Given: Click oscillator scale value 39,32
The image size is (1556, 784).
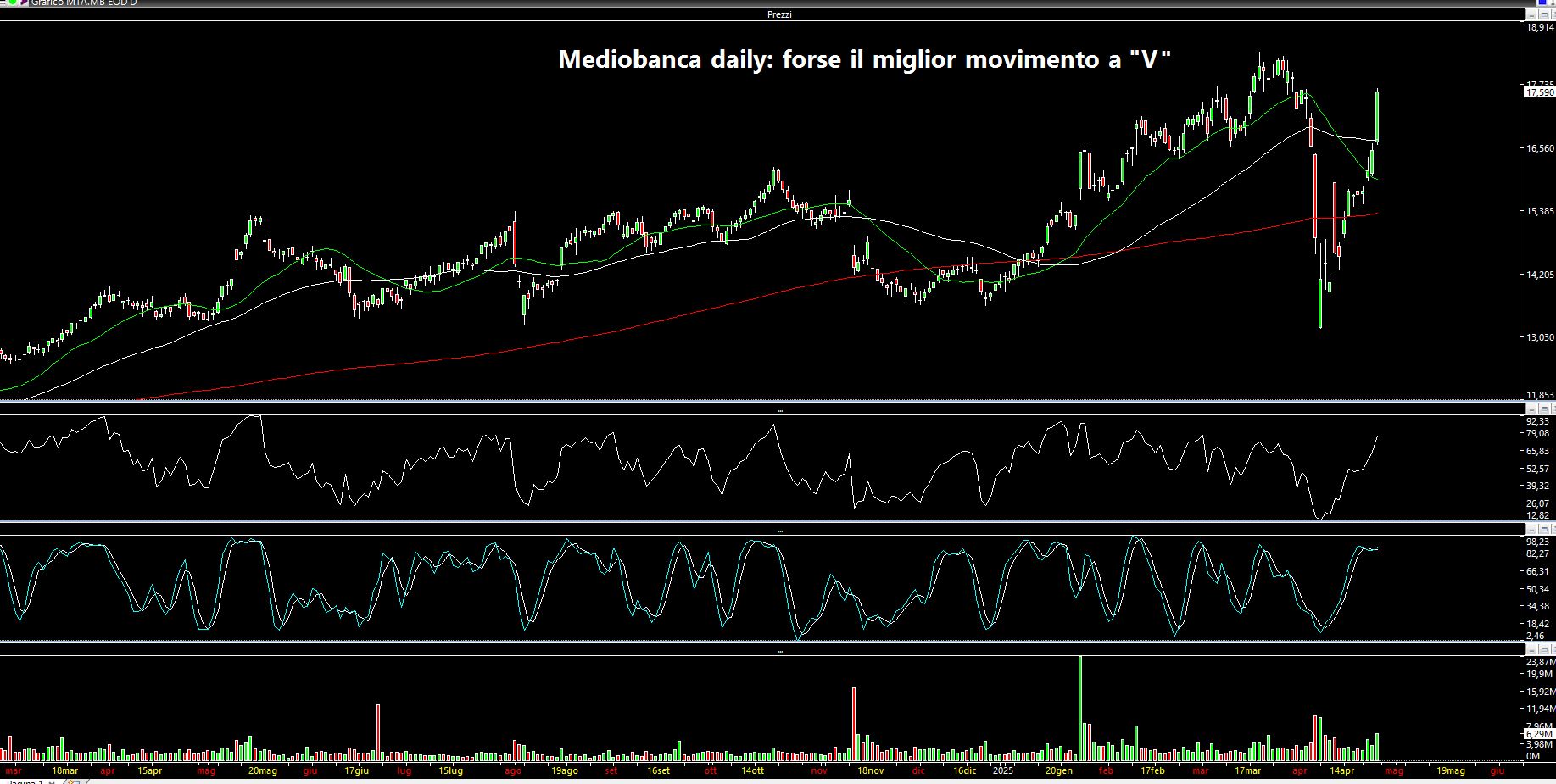Looking at the screenshot, I should click(x=1537, y=486).
